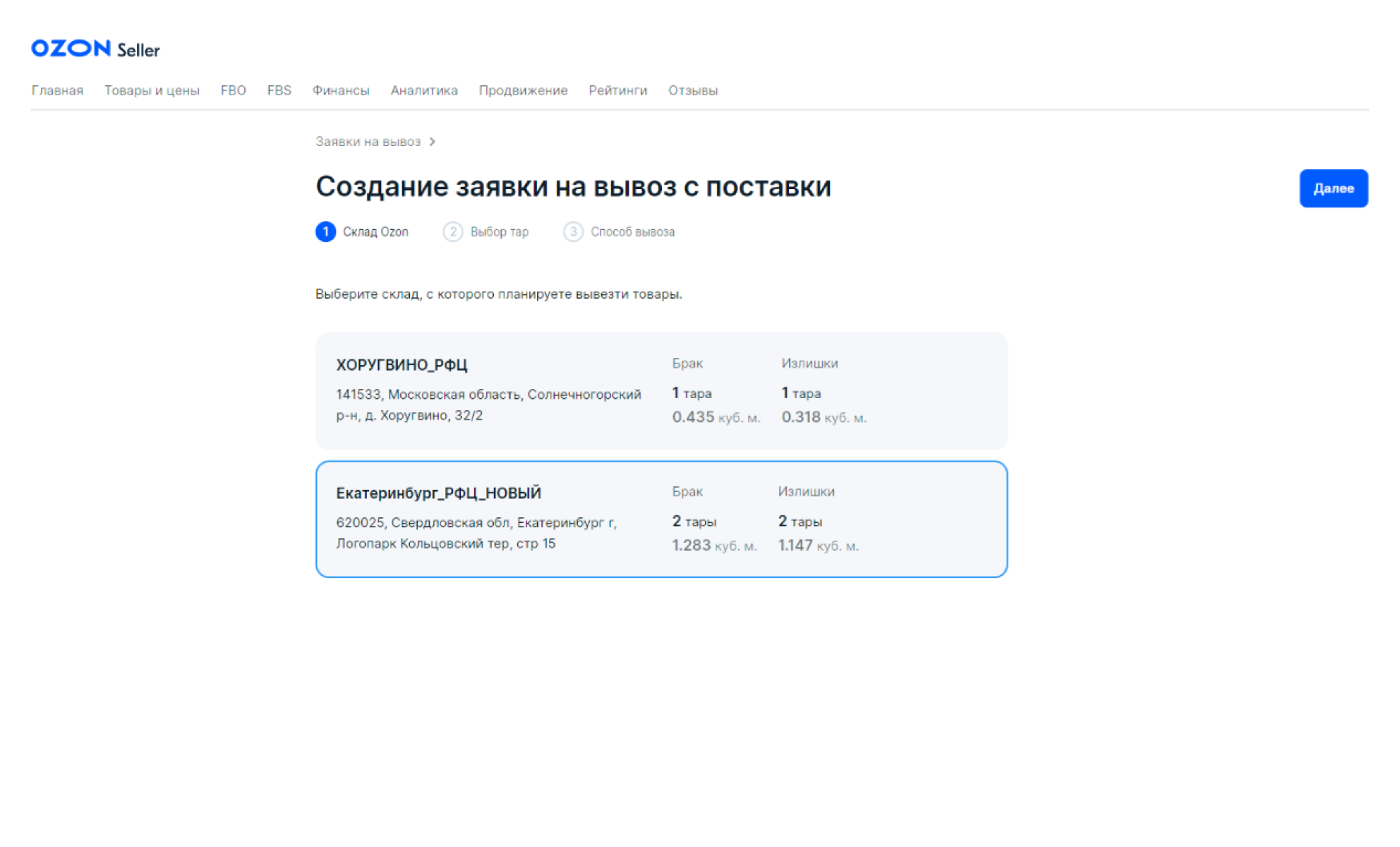The height and width of the screenshot is (847, 1400).
Task: Click the address 141533, Московская область
Action: [x=488, y=404]
